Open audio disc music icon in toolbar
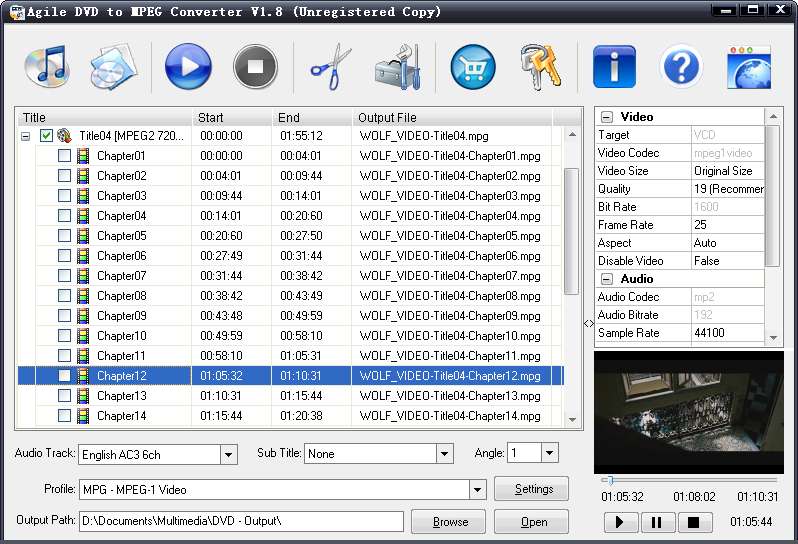Viewport: 798px width, 544px height. pyautogui.click(x=47, y=67)
